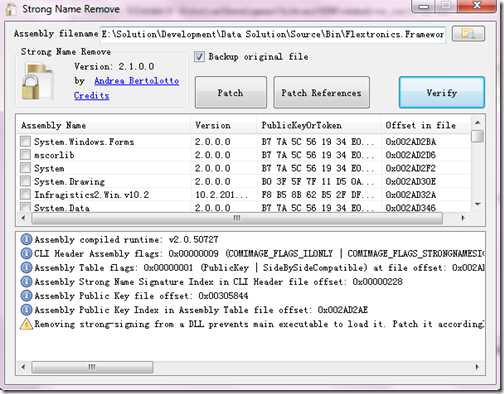Click the Patch References button

[x=321, y=92]
